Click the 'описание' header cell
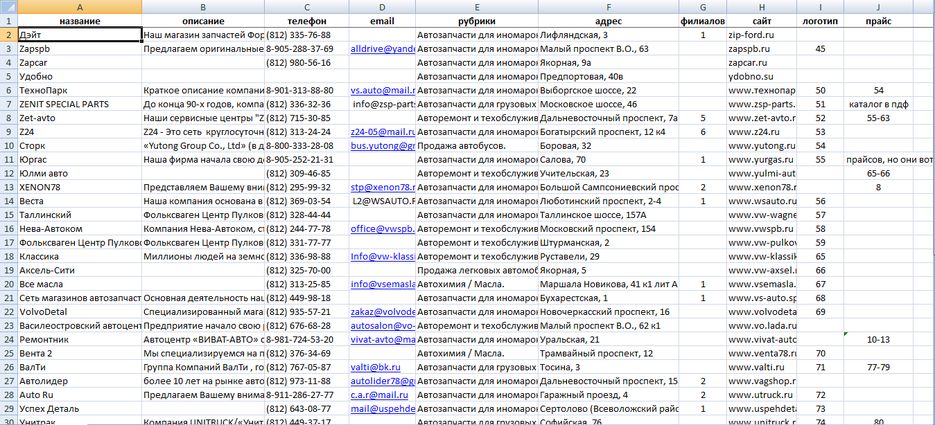935x425 pixels. [203, 21]
